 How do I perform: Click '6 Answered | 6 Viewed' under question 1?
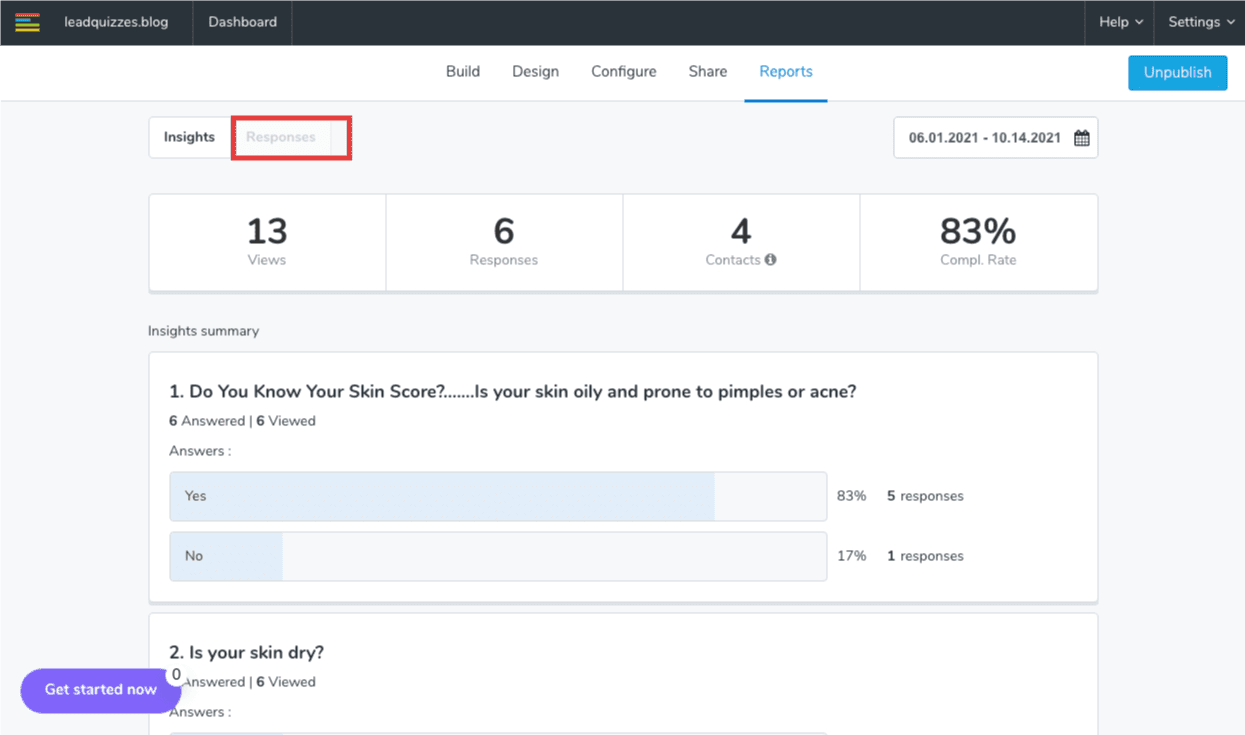242,421
